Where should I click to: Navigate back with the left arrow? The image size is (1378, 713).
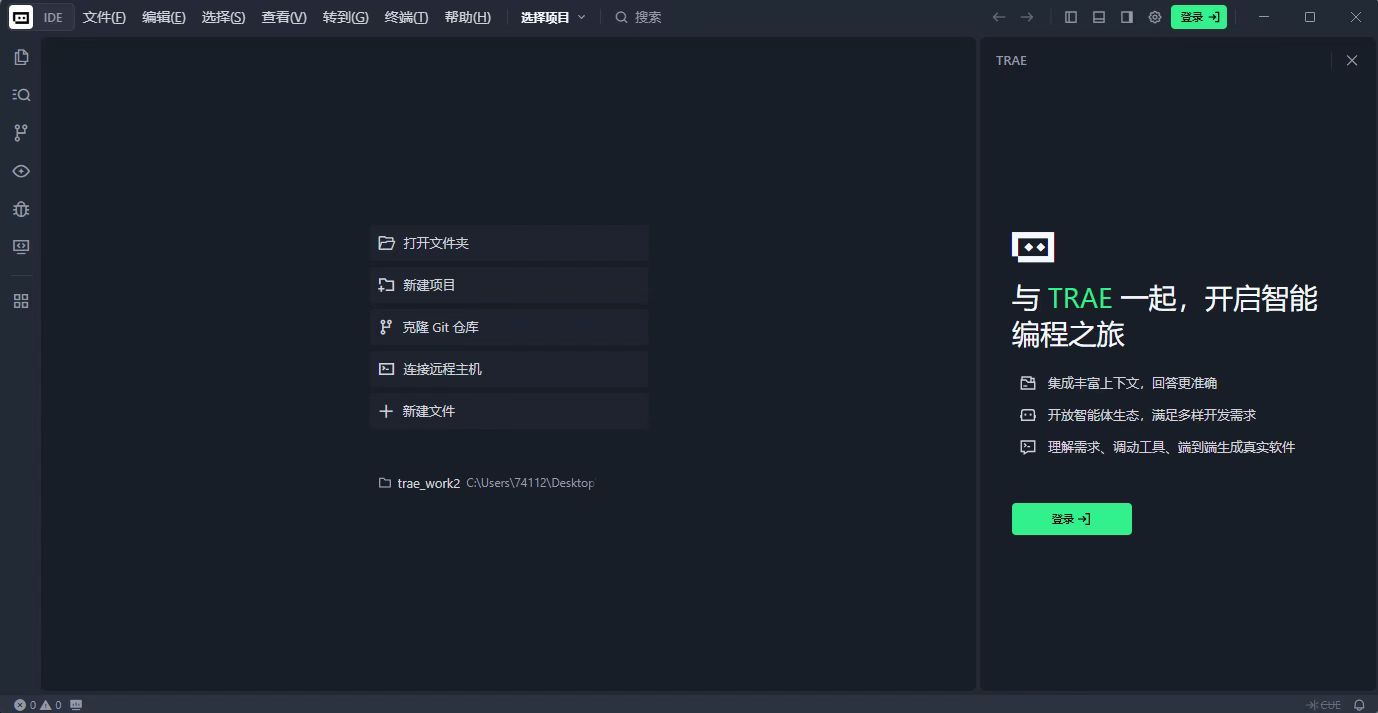(x=998, y=17)
